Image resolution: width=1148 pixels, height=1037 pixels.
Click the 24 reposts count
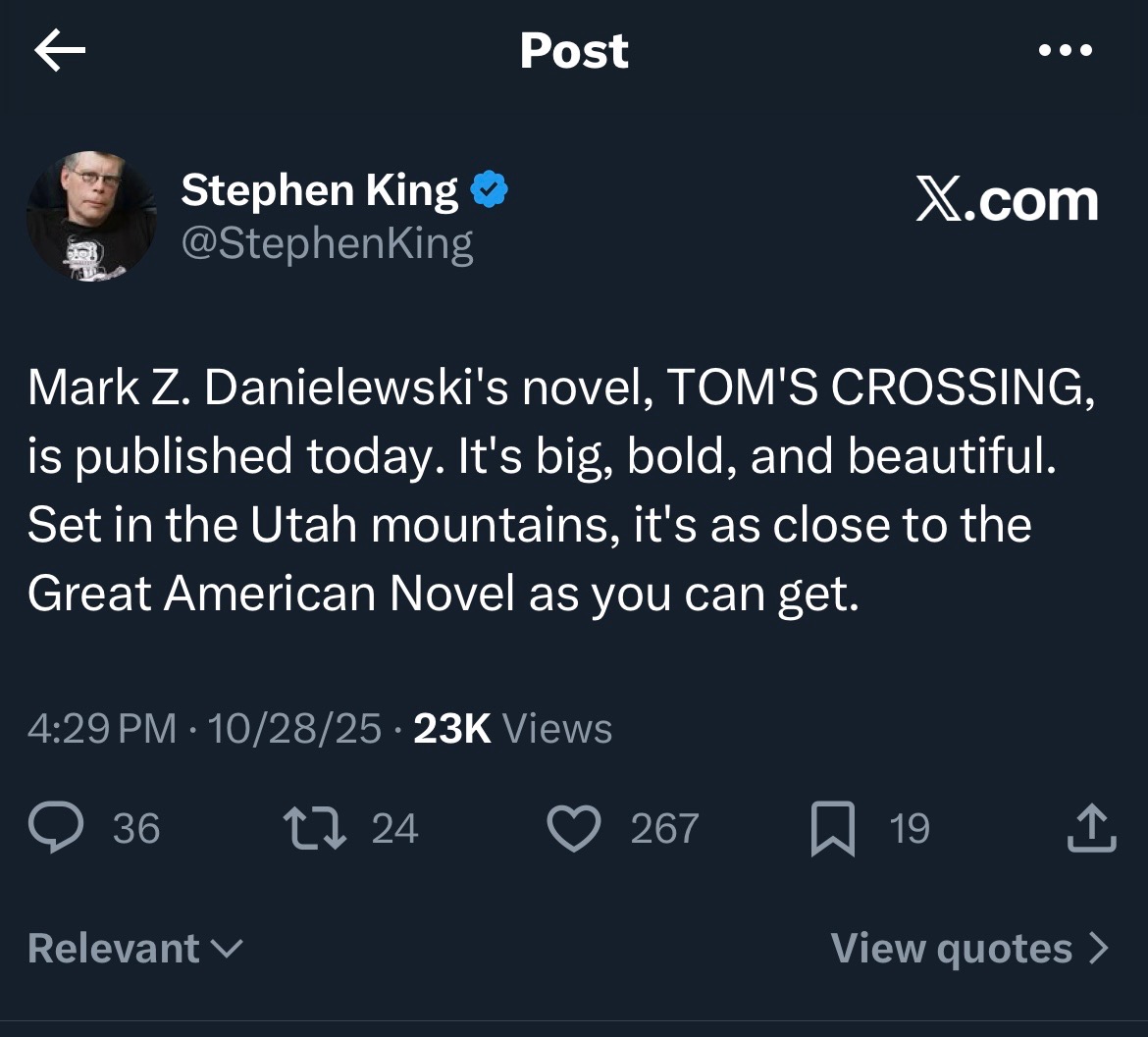395,828
